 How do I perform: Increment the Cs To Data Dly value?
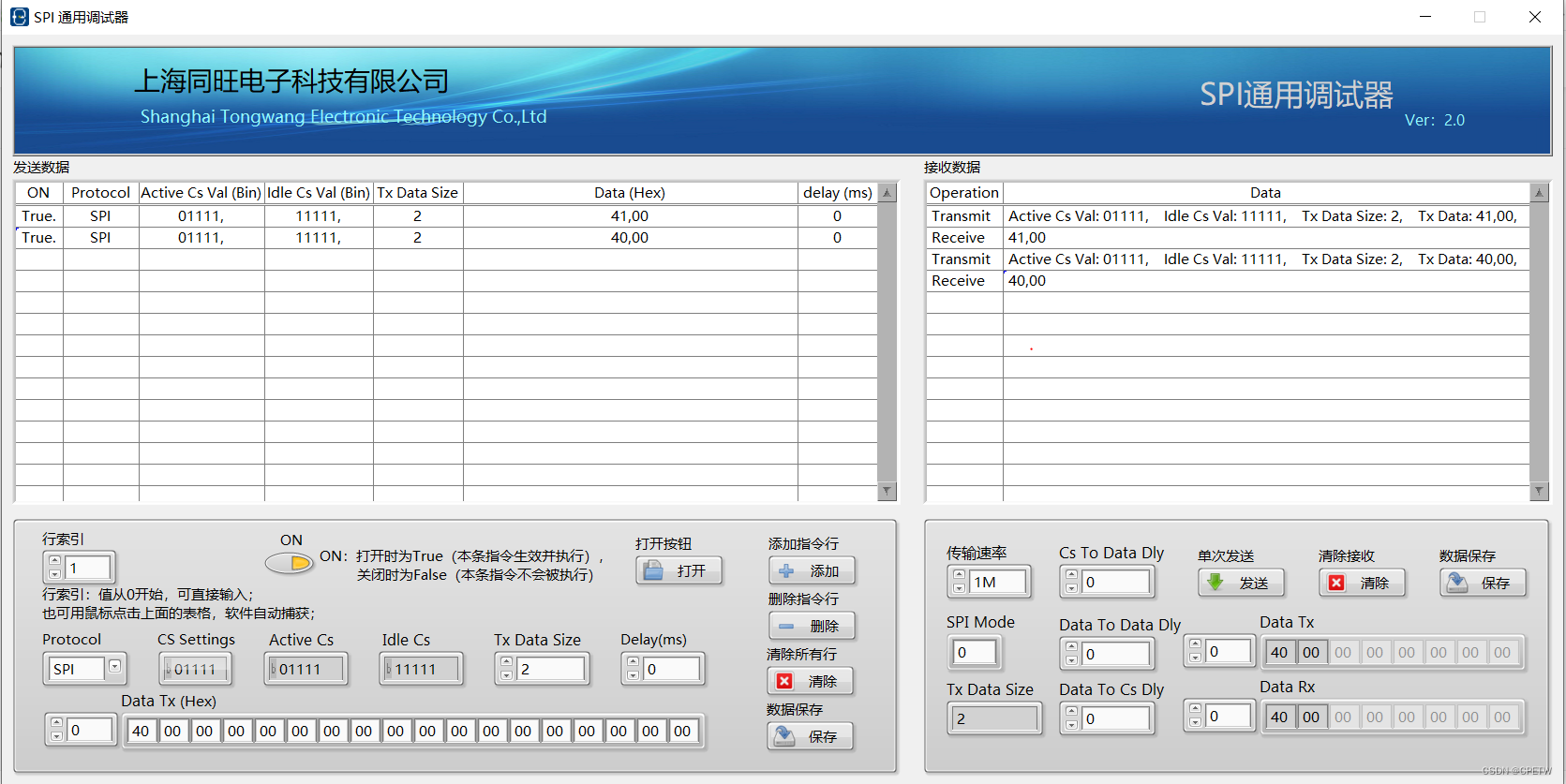click(x=1071, y=575)
